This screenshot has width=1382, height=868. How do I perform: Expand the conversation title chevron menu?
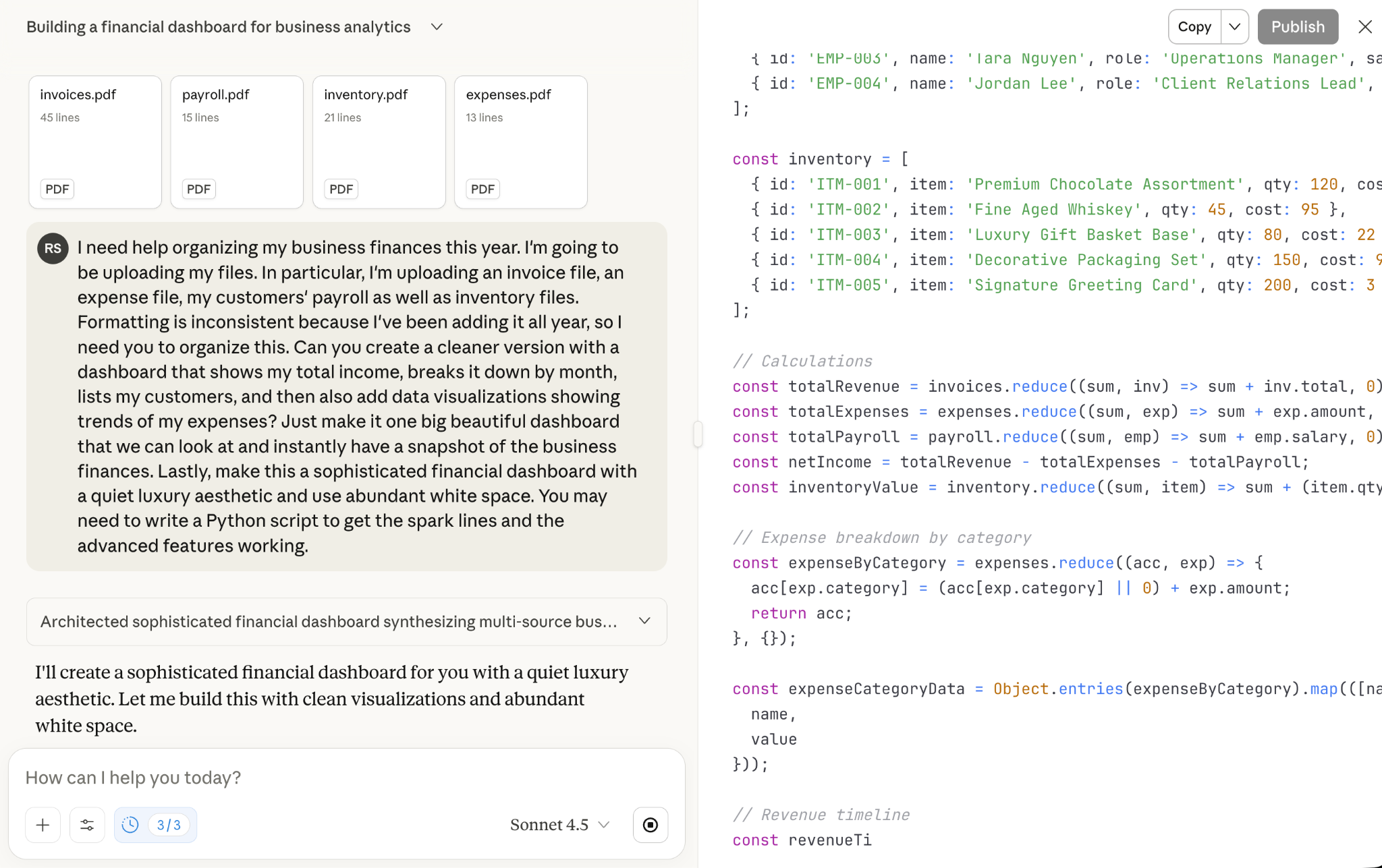pyautogui.click(x=437, y=27)
